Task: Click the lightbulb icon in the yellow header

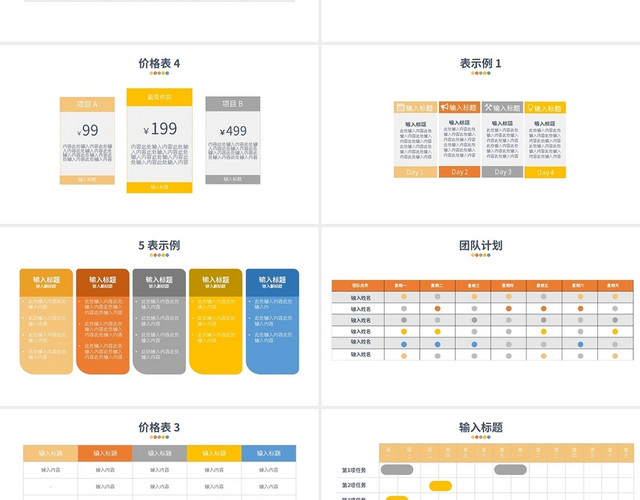Action: pyautogui.click(x=531, y=107)
